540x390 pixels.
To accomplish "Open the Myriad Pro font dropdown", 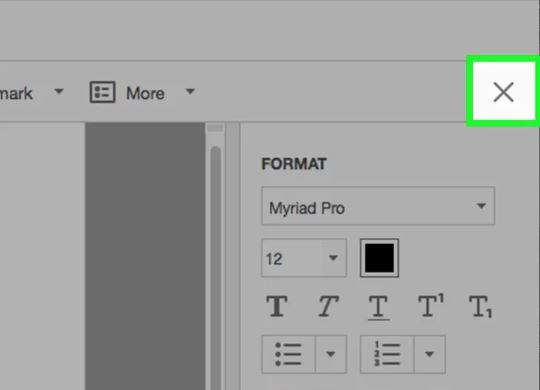I will [378, 206].
